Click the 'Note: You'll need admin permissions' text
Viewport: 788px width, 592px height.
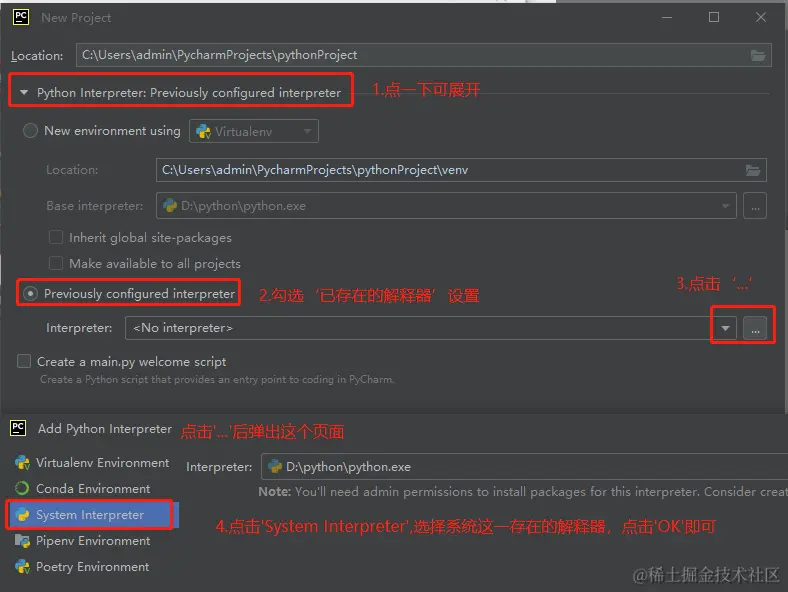(x=523, y=492)
